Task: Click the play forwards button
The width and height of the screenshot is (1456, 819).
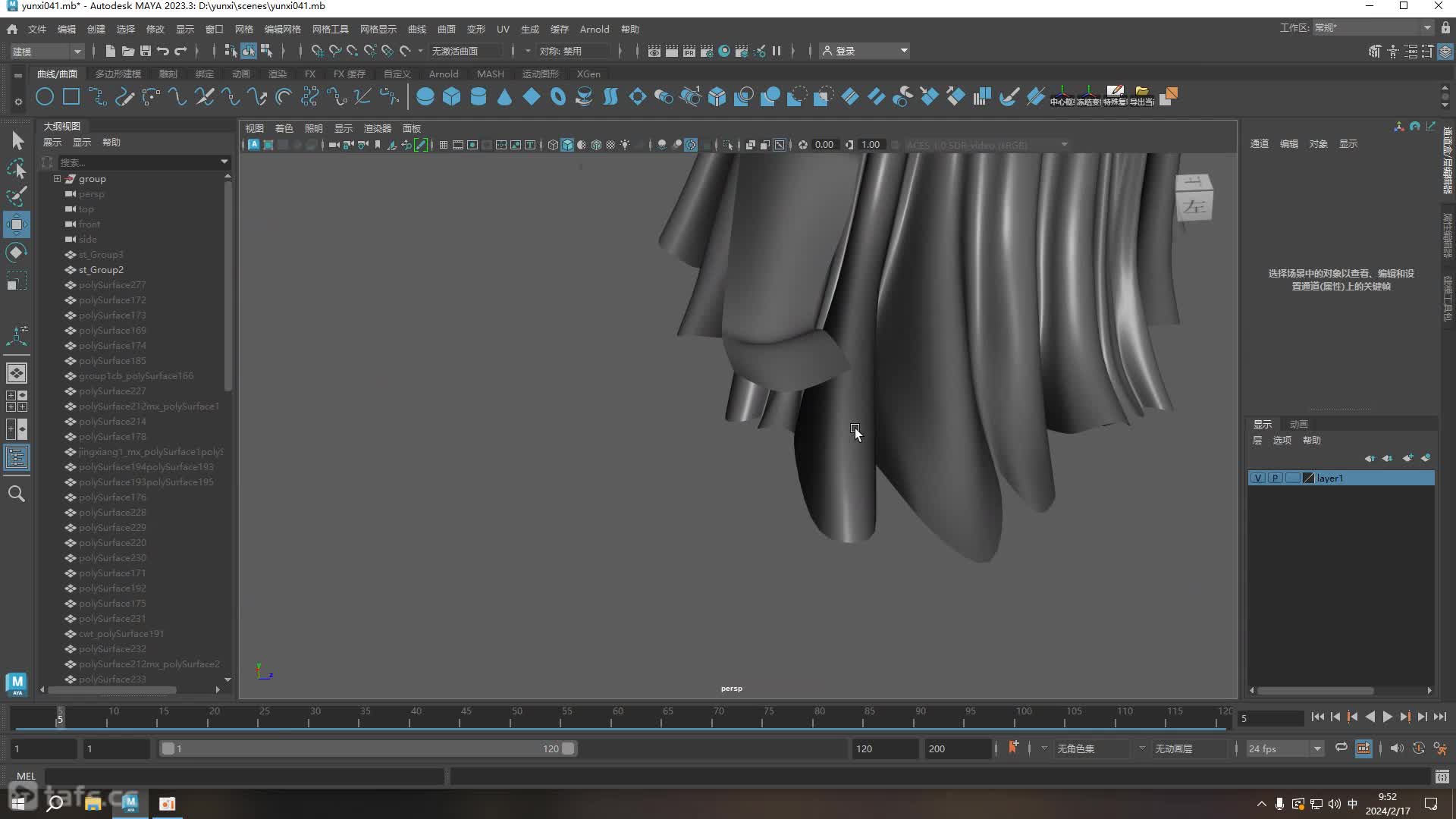Action: (x=1388, y=717)
